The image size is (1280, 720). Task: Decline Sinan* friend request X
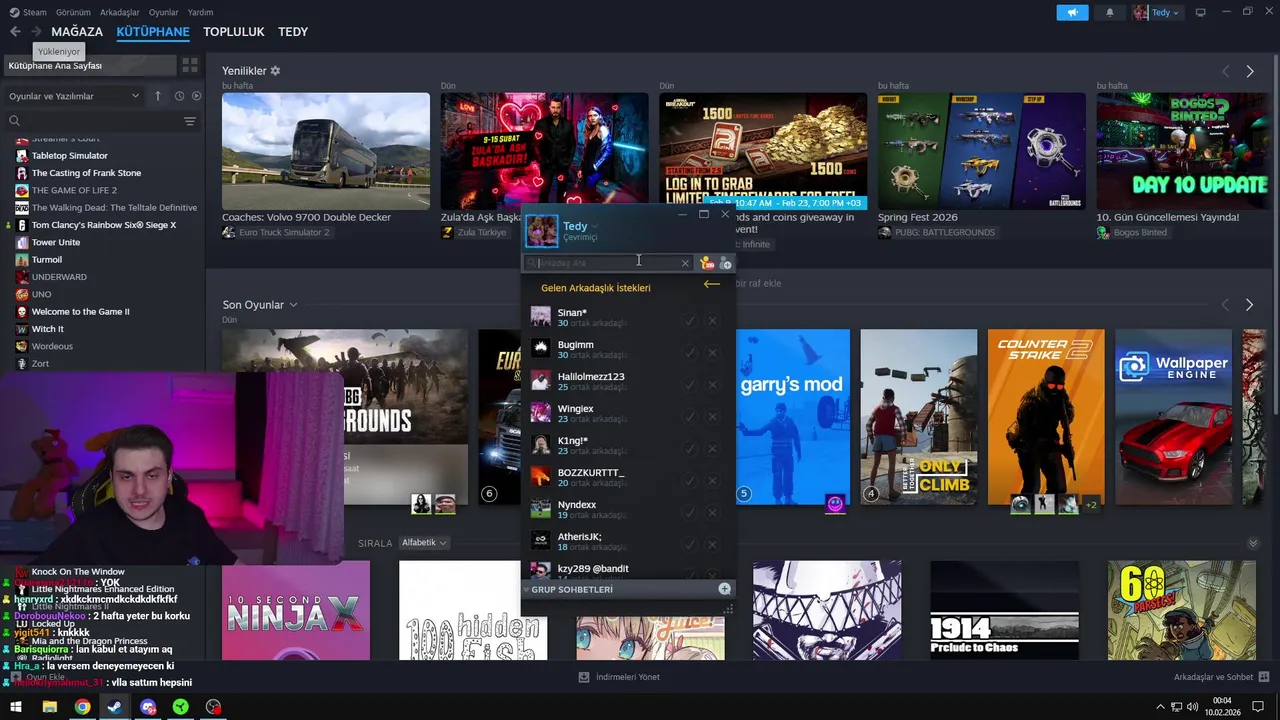pyautogui.click(x=712, y=321)
